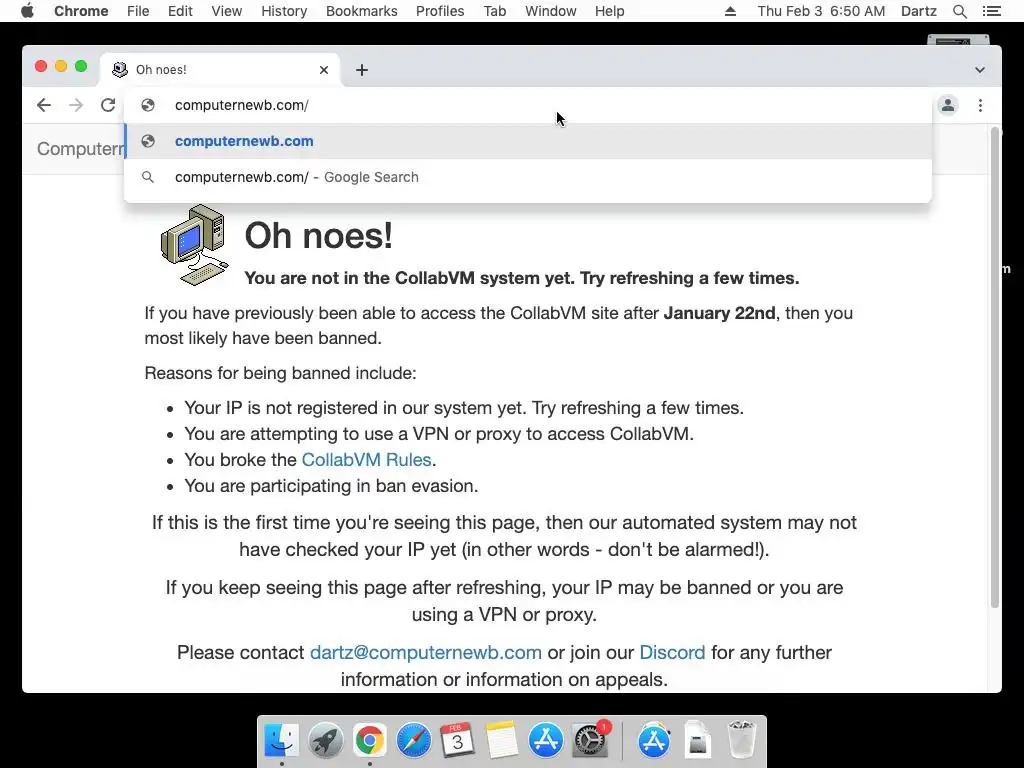Open the Chrome three-dot menu

(980, 105)
